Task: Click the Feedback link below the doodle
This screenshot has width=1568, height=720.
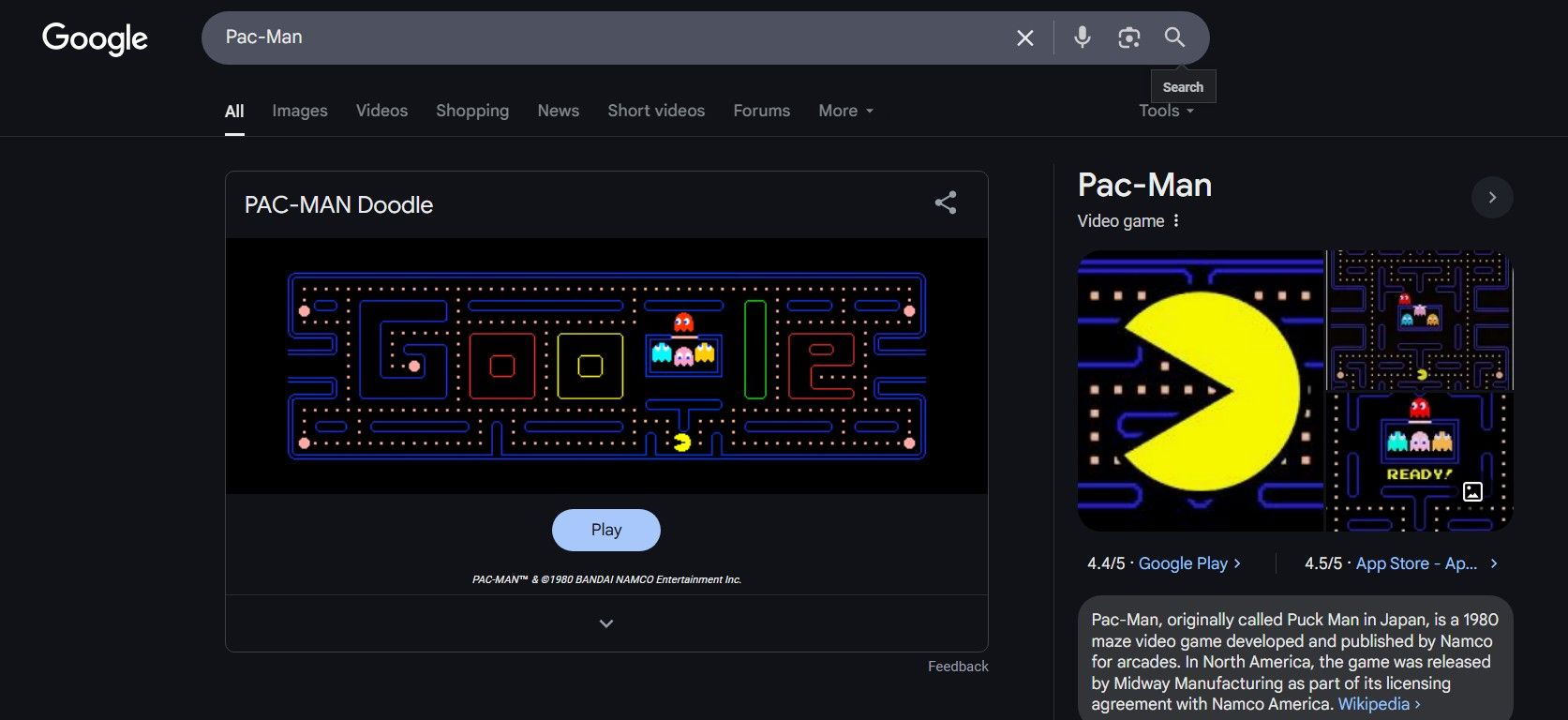Action: 958,667
